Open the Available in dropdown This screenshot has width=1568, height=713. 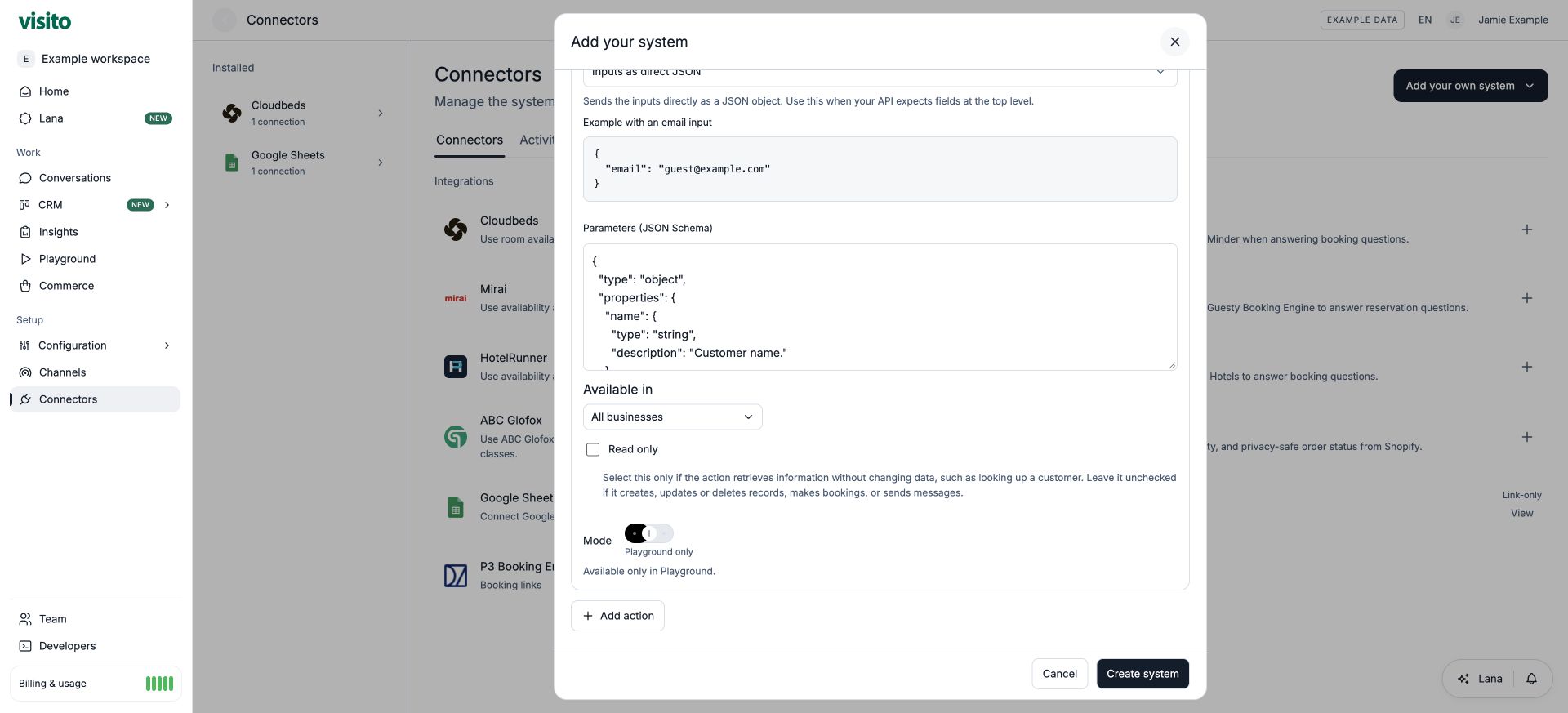(x=672, y=417)
